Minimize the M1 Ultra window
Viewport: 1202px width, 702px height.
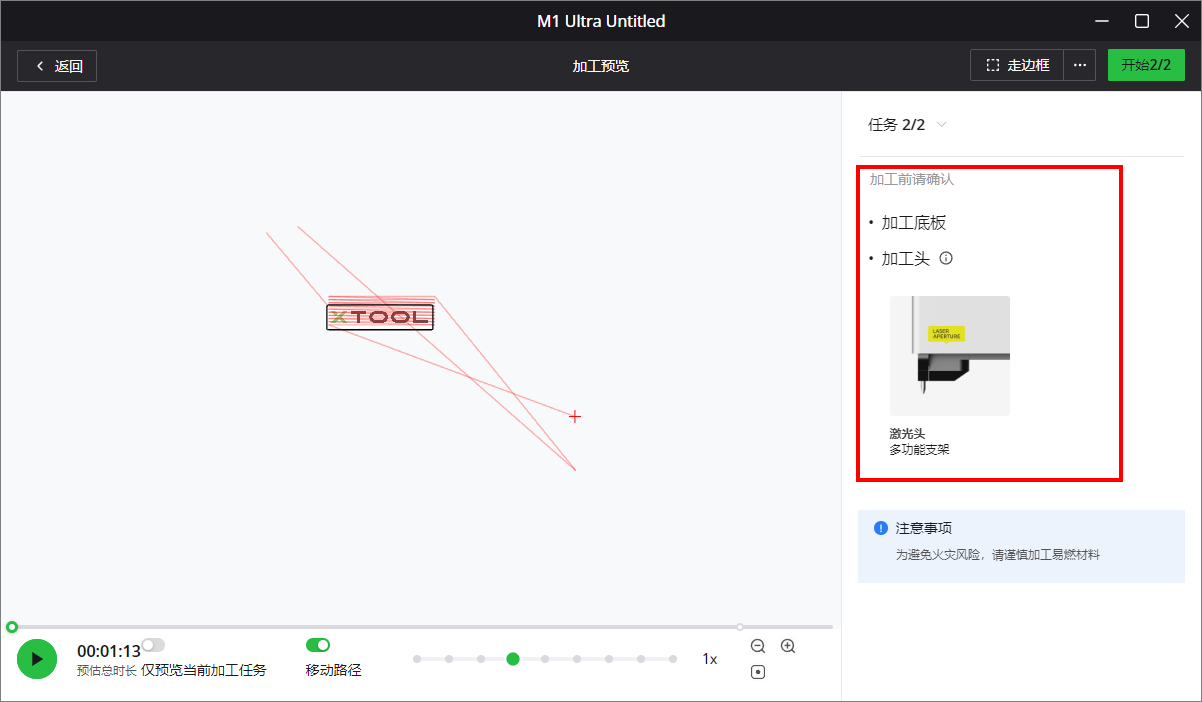pos(1102,20)
